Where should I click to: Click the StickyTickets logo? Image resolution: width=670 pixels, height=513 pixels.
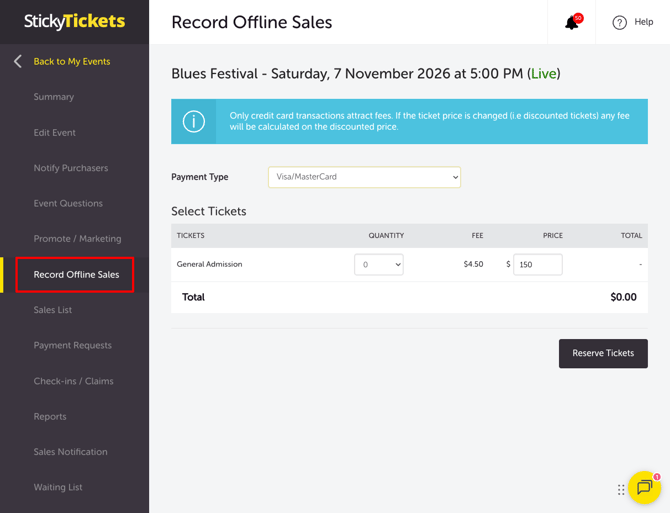pos(74,21)
